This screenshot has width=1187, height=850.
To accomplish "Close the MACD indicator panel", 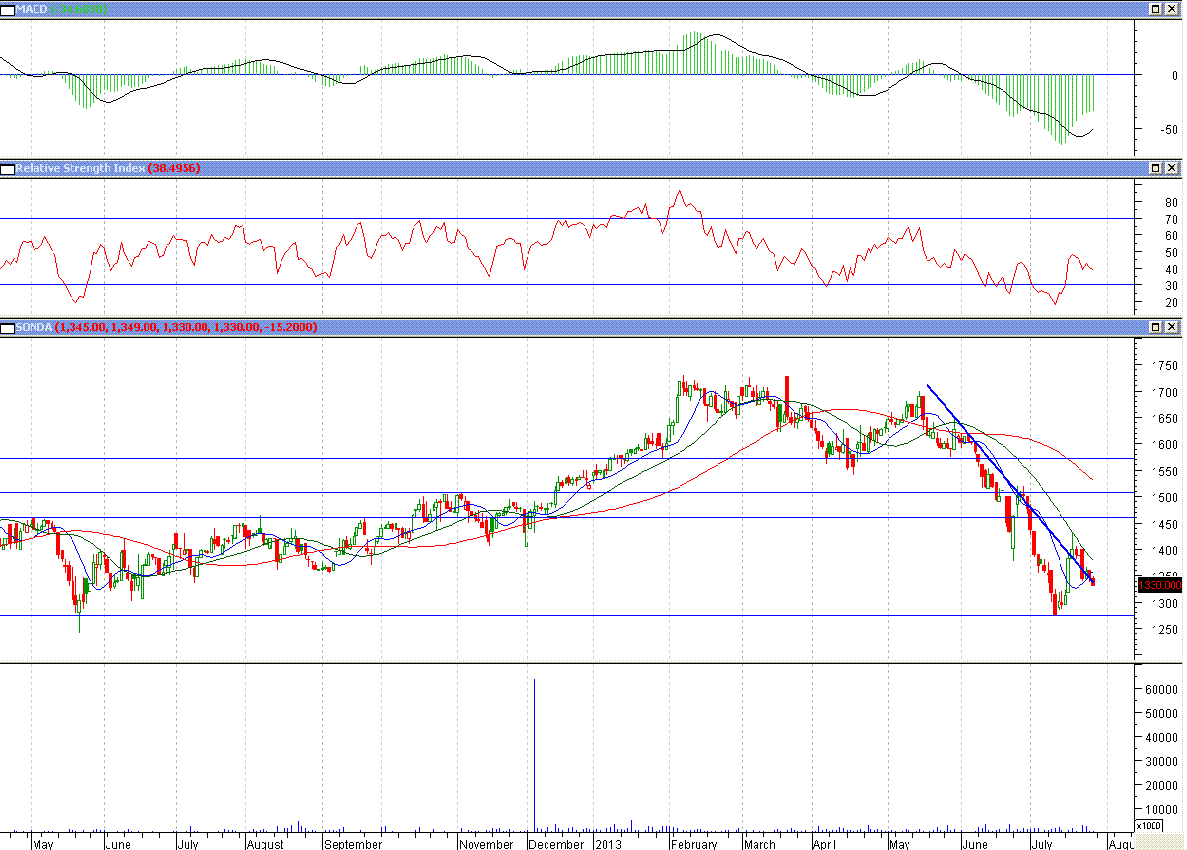I will click(x=1172, y=9).
